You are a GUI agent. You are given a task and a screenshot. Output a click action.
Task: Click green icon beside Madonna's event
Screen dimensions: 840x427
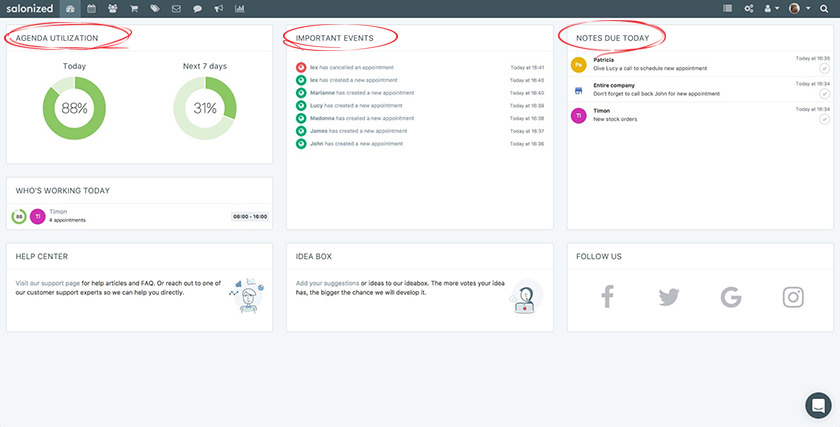pos(301,118)
